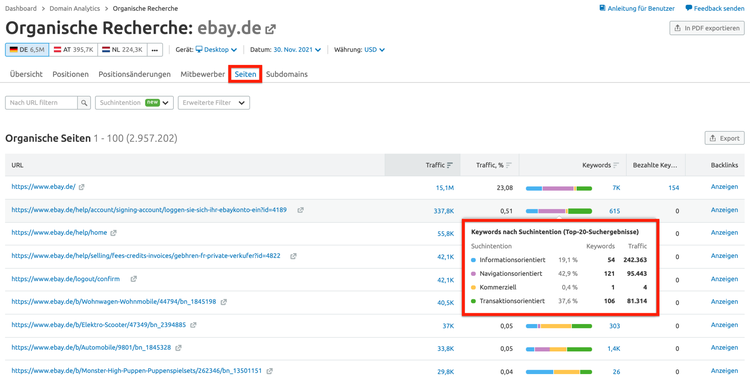Open Wohnwagen-Wohnmobile URL link

click(x=114, y=302)
